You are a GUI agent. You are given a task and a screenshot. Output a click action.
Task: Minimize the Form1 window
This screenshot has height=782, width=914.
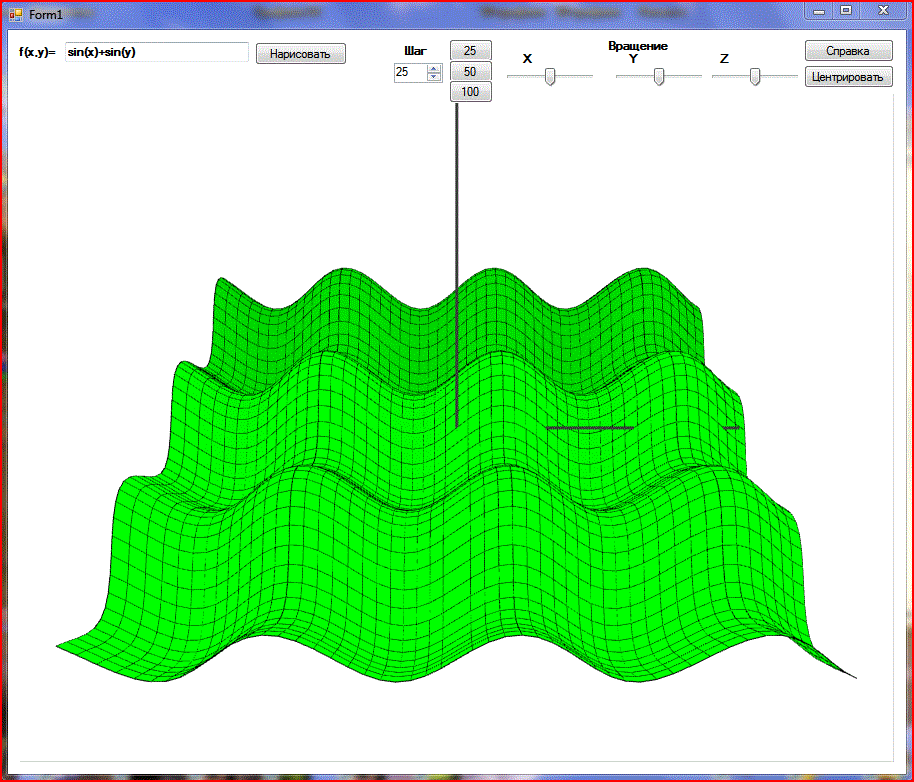click(820, 10)
